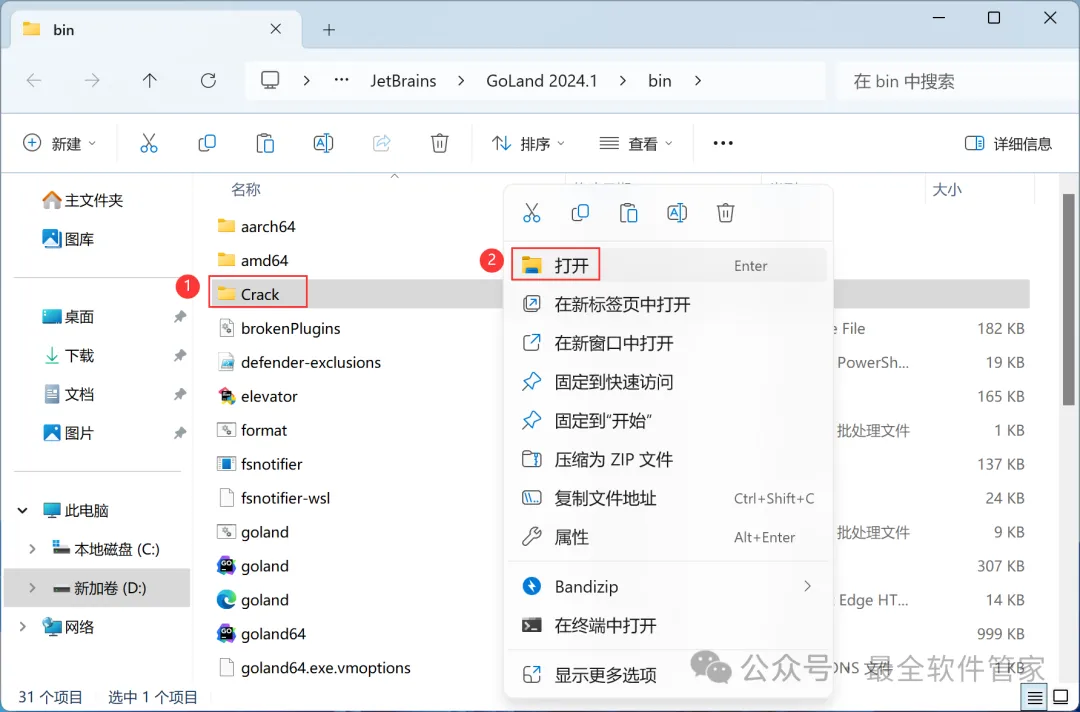This screenshot has width=1080, height=712.
Task: Open the 排序 sort dropdown
Action: click(528, 143)
